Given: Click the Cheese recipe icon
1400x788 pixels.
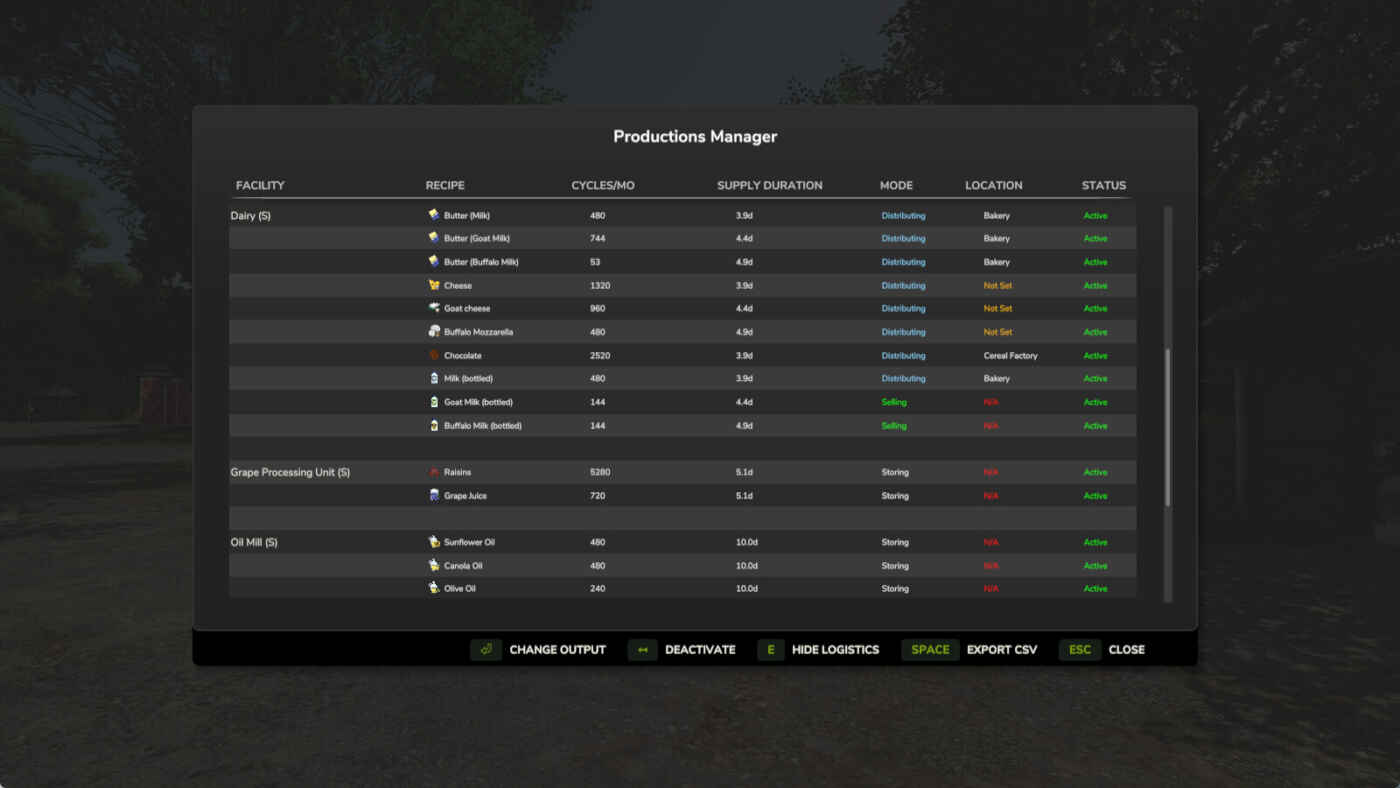Looking at the screenshot, I should (434, 285).
